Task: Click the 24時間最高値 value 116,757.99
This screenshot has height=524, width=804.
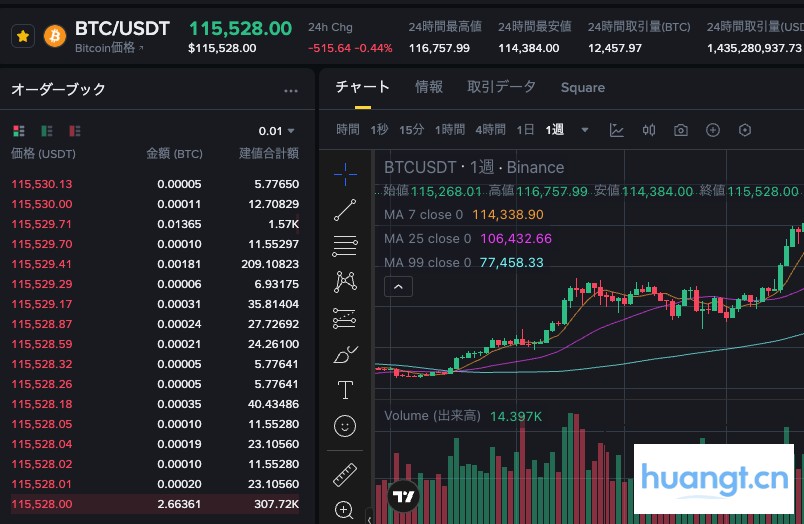Action: point(439,48)
